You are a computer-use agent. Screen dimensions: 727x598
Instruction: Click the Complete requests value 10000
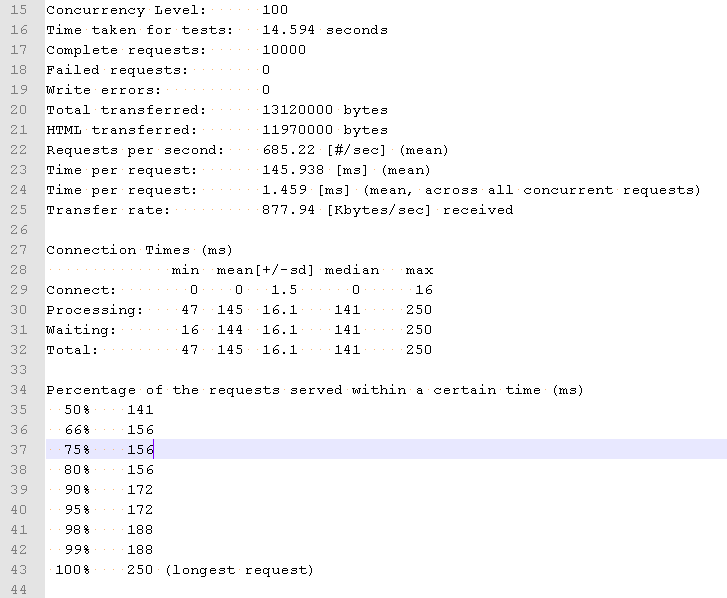coord(284,50)
